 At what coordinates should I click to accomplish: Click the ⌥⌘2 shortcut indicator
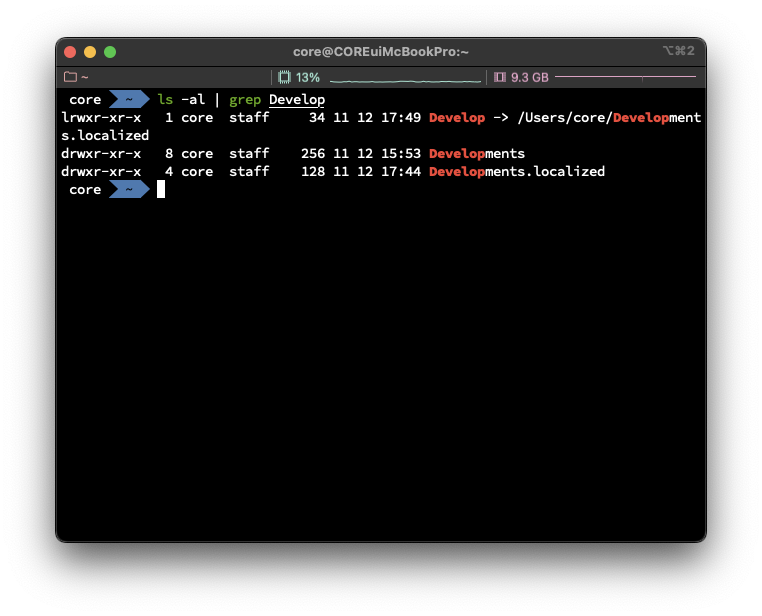point(679,51)
